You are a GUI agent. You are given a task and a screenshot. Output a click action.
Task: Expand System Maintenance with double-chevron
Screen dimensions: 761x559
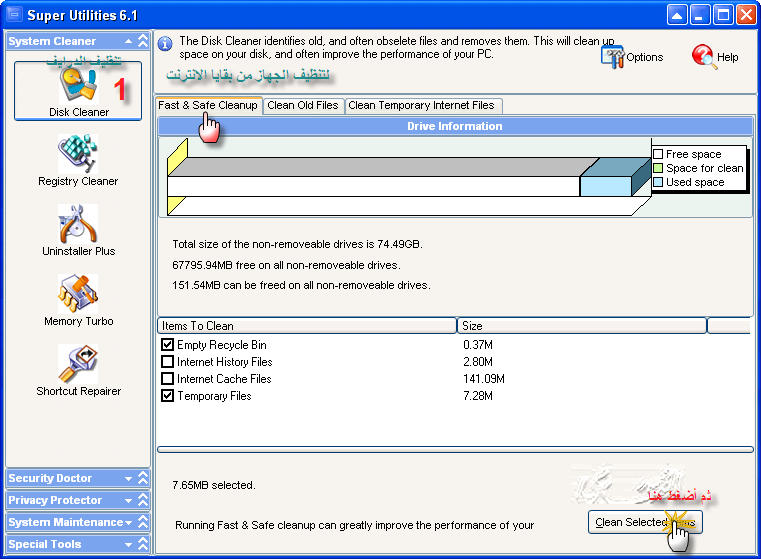point(143,522)
